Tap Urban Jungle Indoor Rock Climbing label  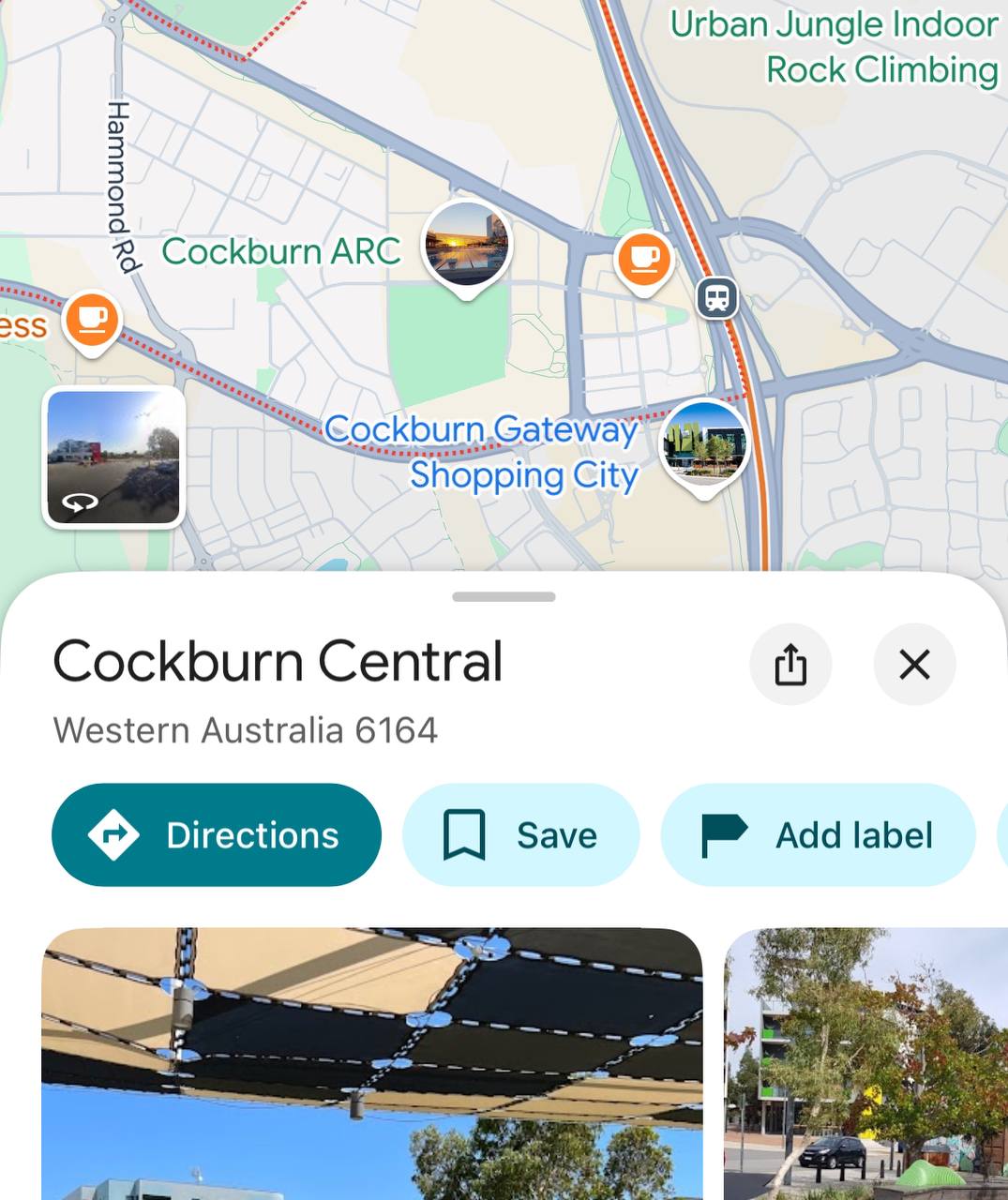835,47
